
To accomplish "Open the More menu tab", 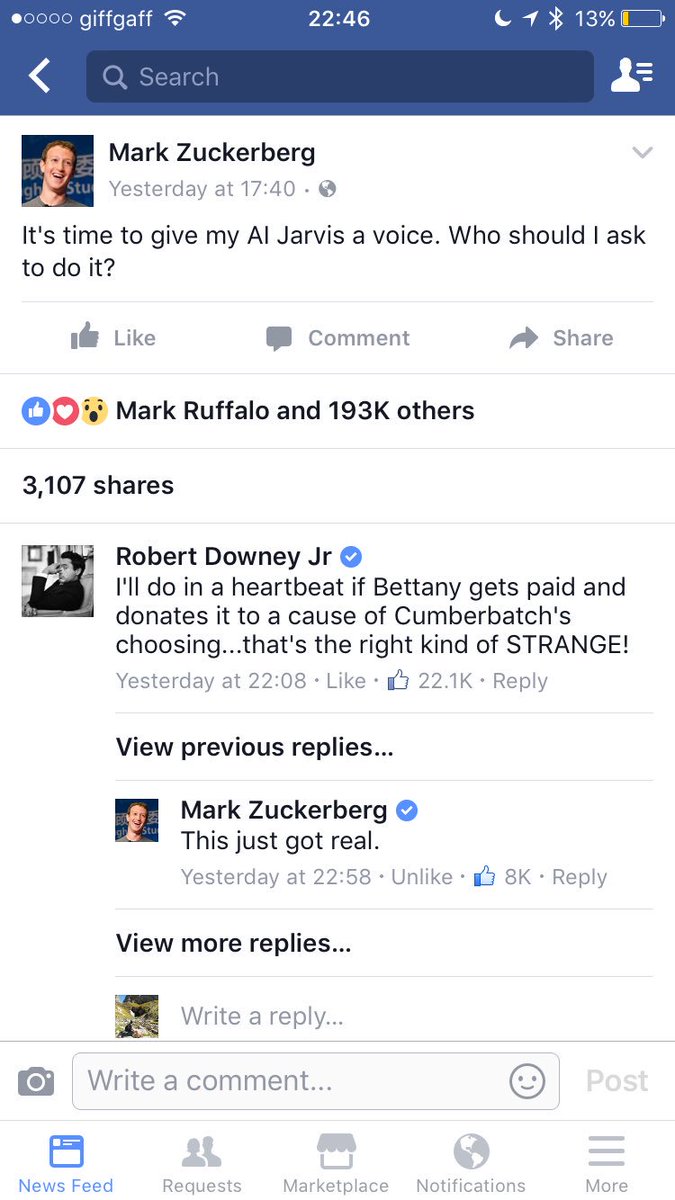I will pos(606,1164).
